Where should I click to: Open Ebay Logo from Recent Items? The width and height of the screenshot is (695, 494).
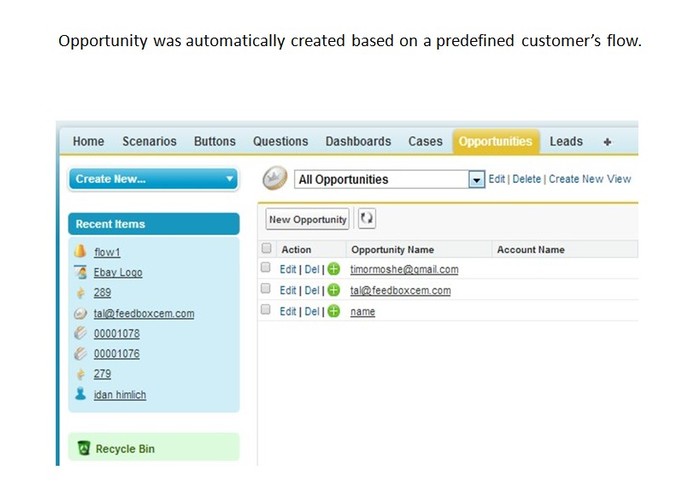coord(118,272)
